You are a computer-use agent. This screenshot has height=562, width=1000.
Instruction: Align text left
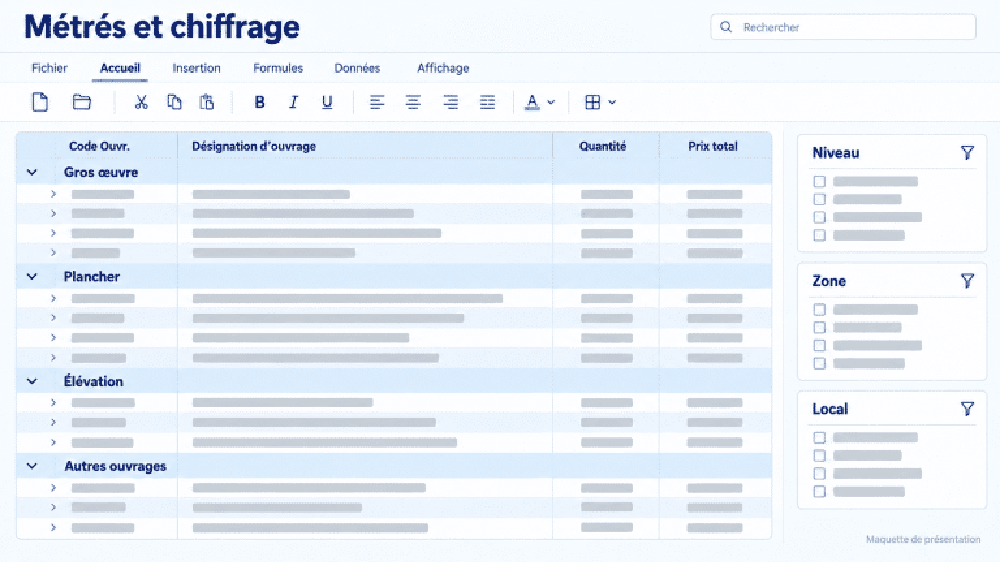click(377, 102)
